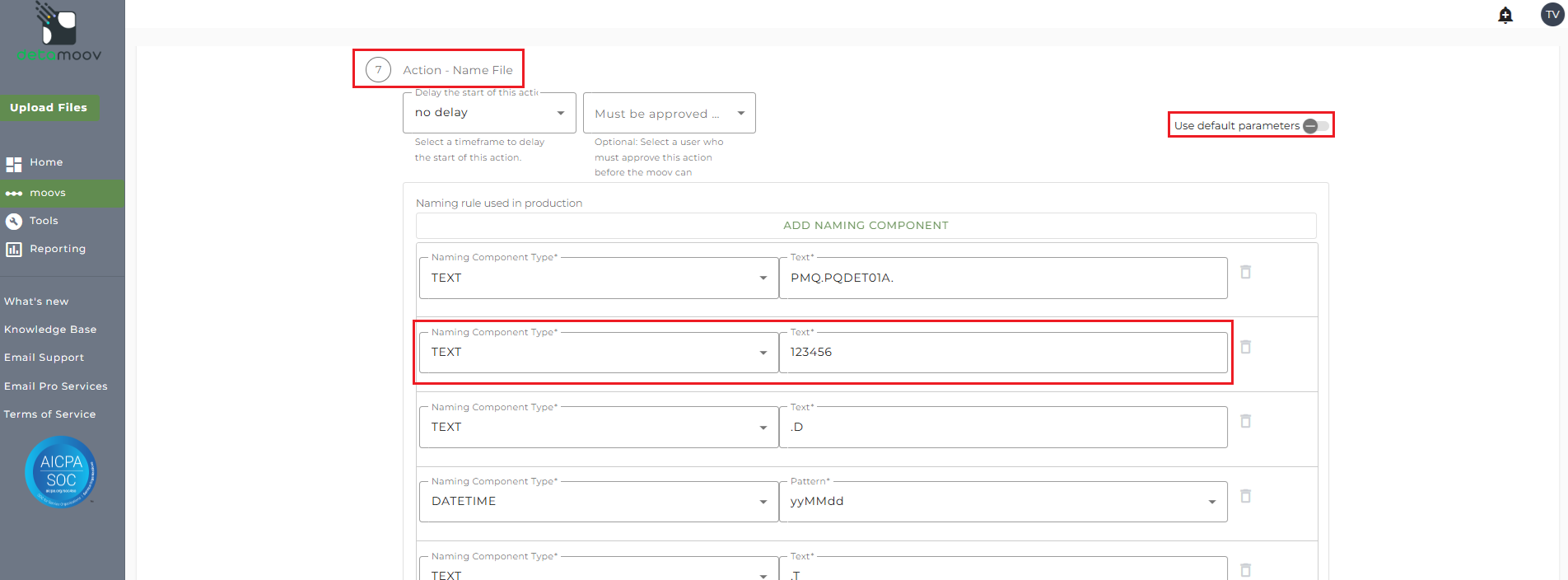This screenshot has width=1568, height=580.
Task: Toggle the Use default parameters switch
Action: click(1315, 126)
